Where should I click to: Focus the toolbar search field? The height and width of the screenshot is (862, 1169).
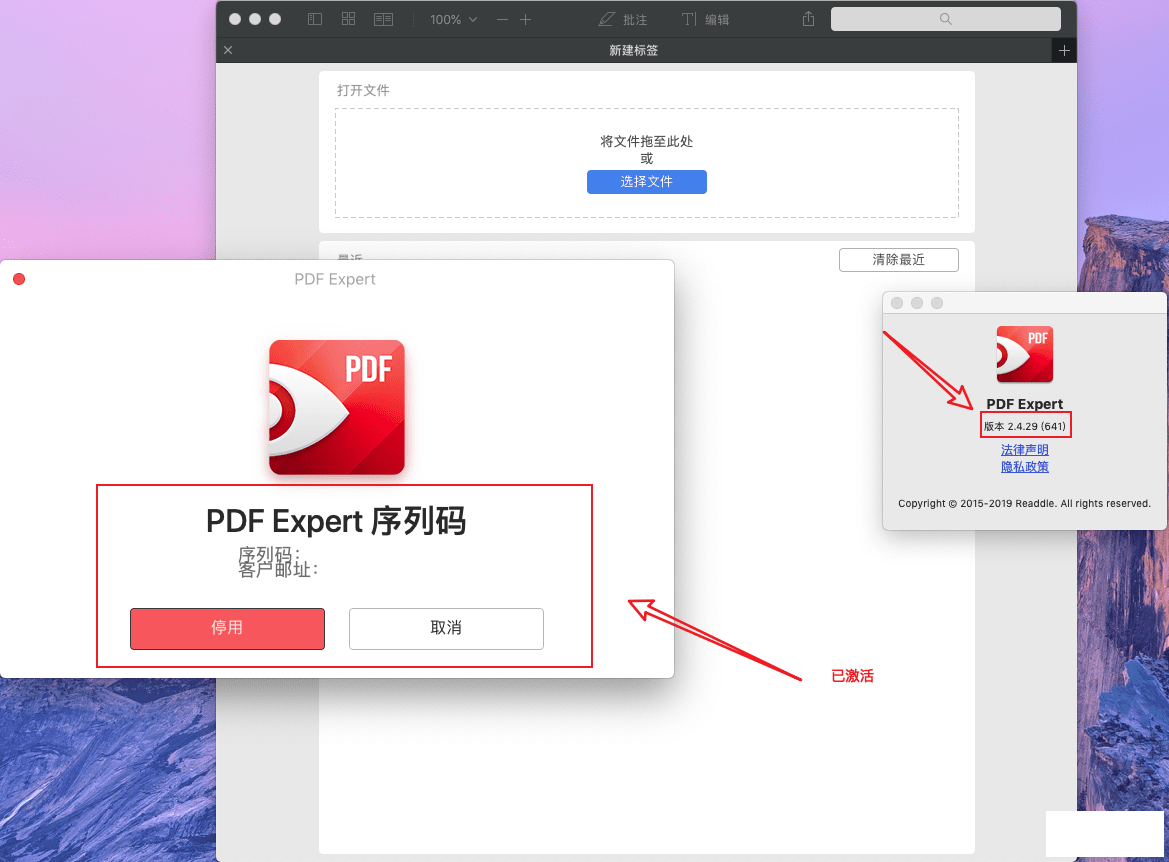[x=945, y=19]
